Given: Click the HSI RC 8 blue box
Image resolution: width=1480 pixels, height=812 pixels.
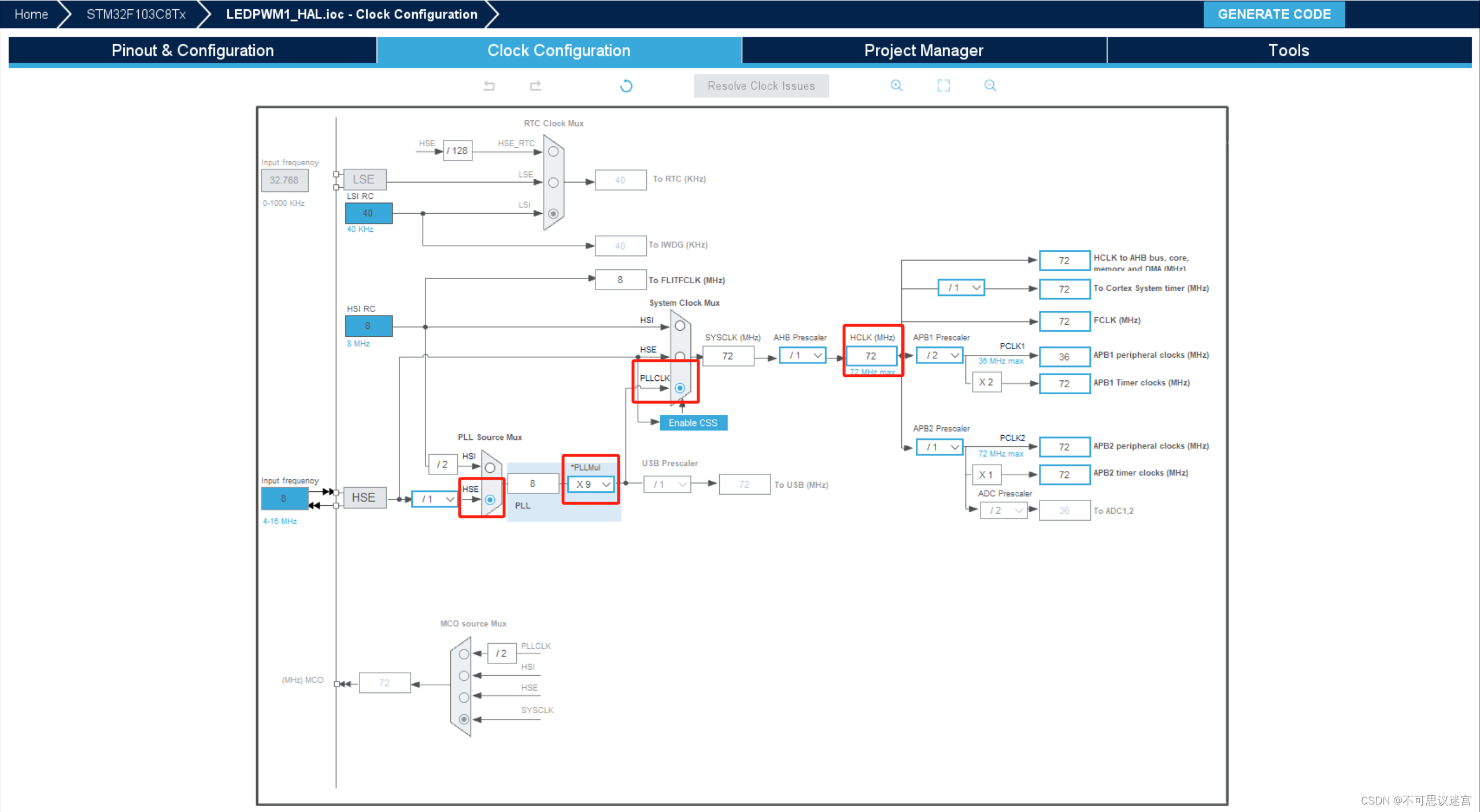Looking at the screenshot, I should pyautogui.click(x=368, y=326).
